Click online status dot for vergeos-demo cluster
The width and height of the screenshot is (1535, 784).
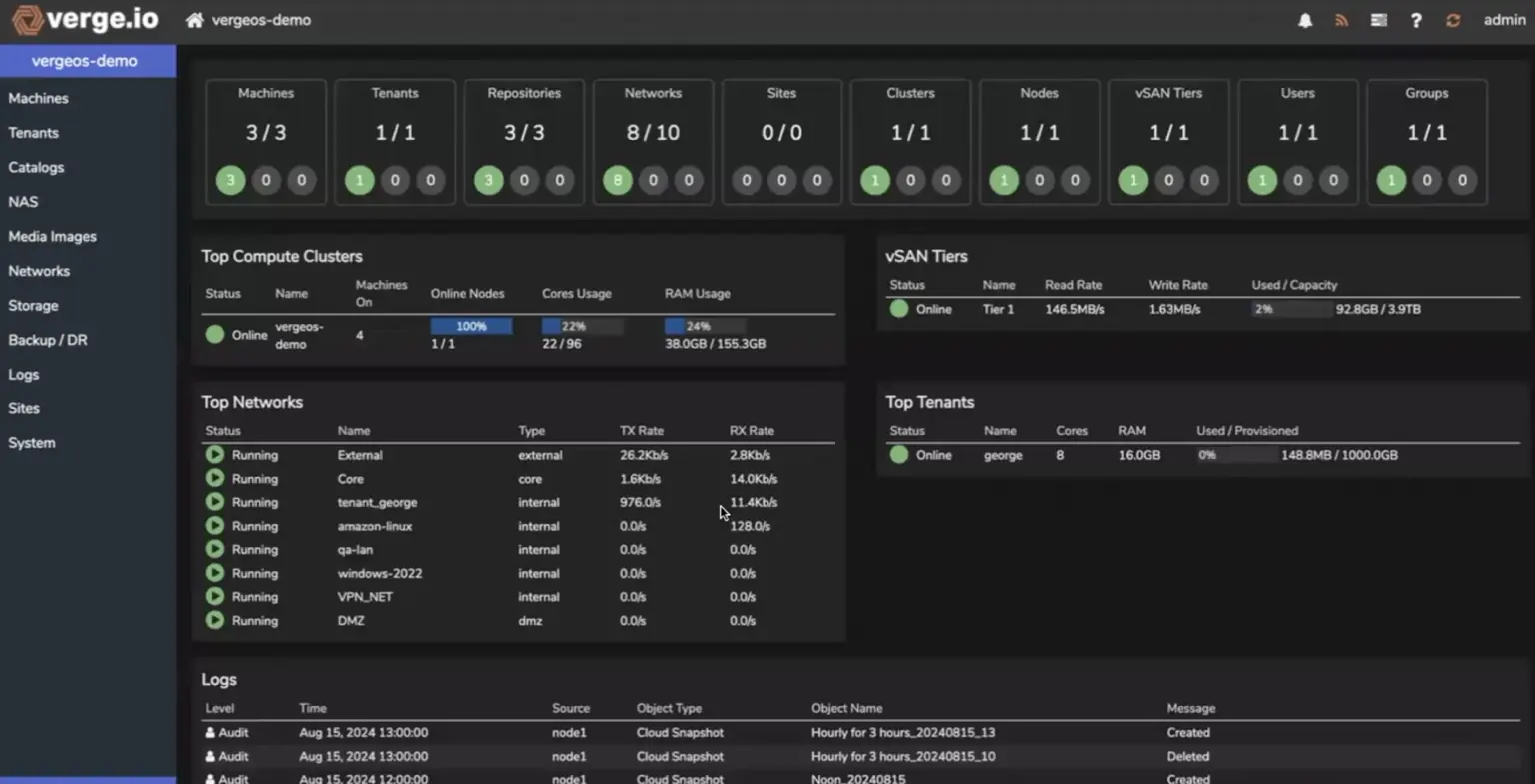tap(215, 334)
